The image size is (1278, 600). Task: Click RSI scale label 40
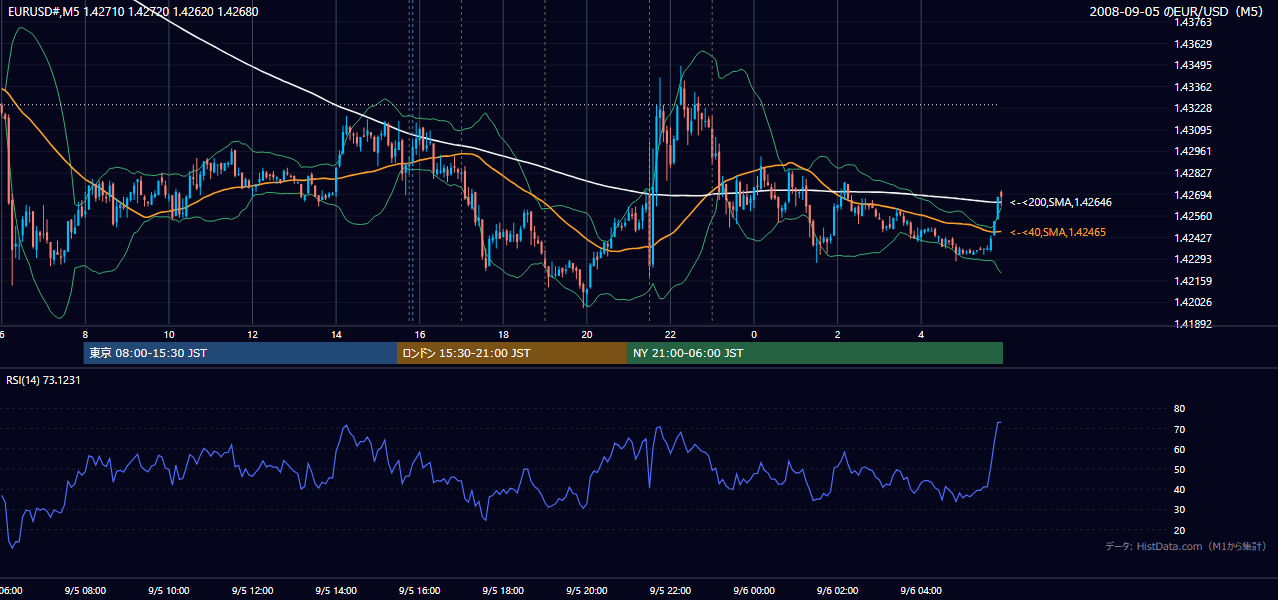click(x=1180, y=490)
